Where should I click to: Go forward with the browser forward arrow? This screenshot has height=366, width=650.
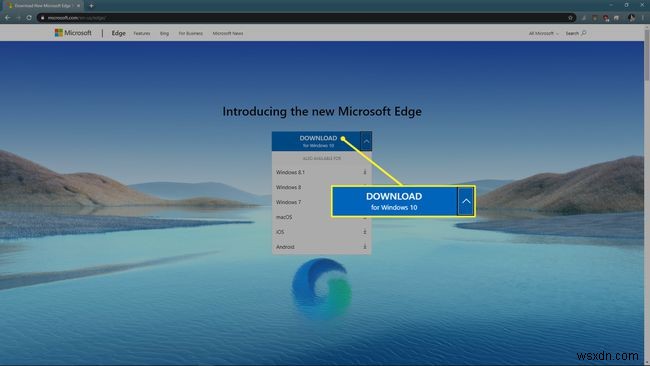(x=18, y=18)
